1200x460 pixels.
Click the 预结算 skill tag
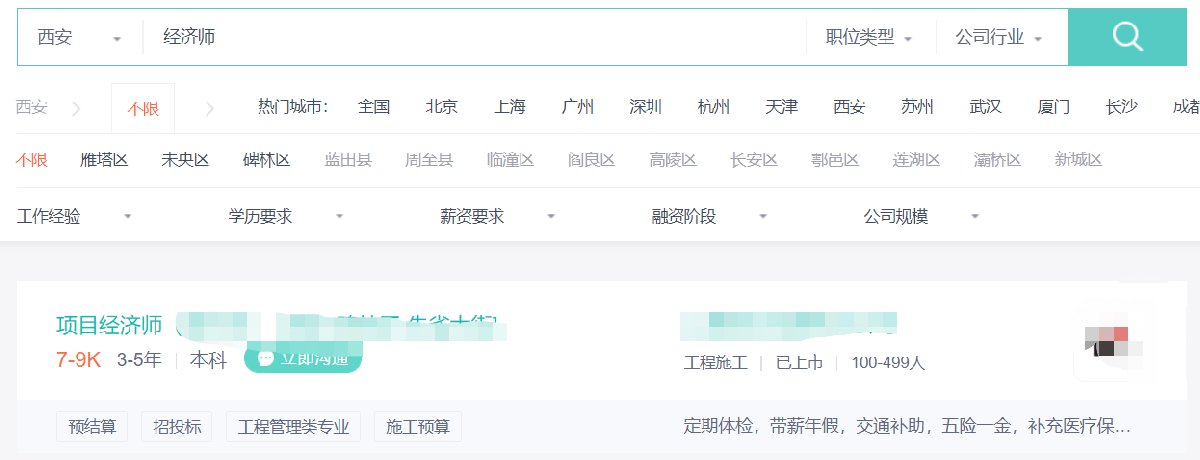92,427
